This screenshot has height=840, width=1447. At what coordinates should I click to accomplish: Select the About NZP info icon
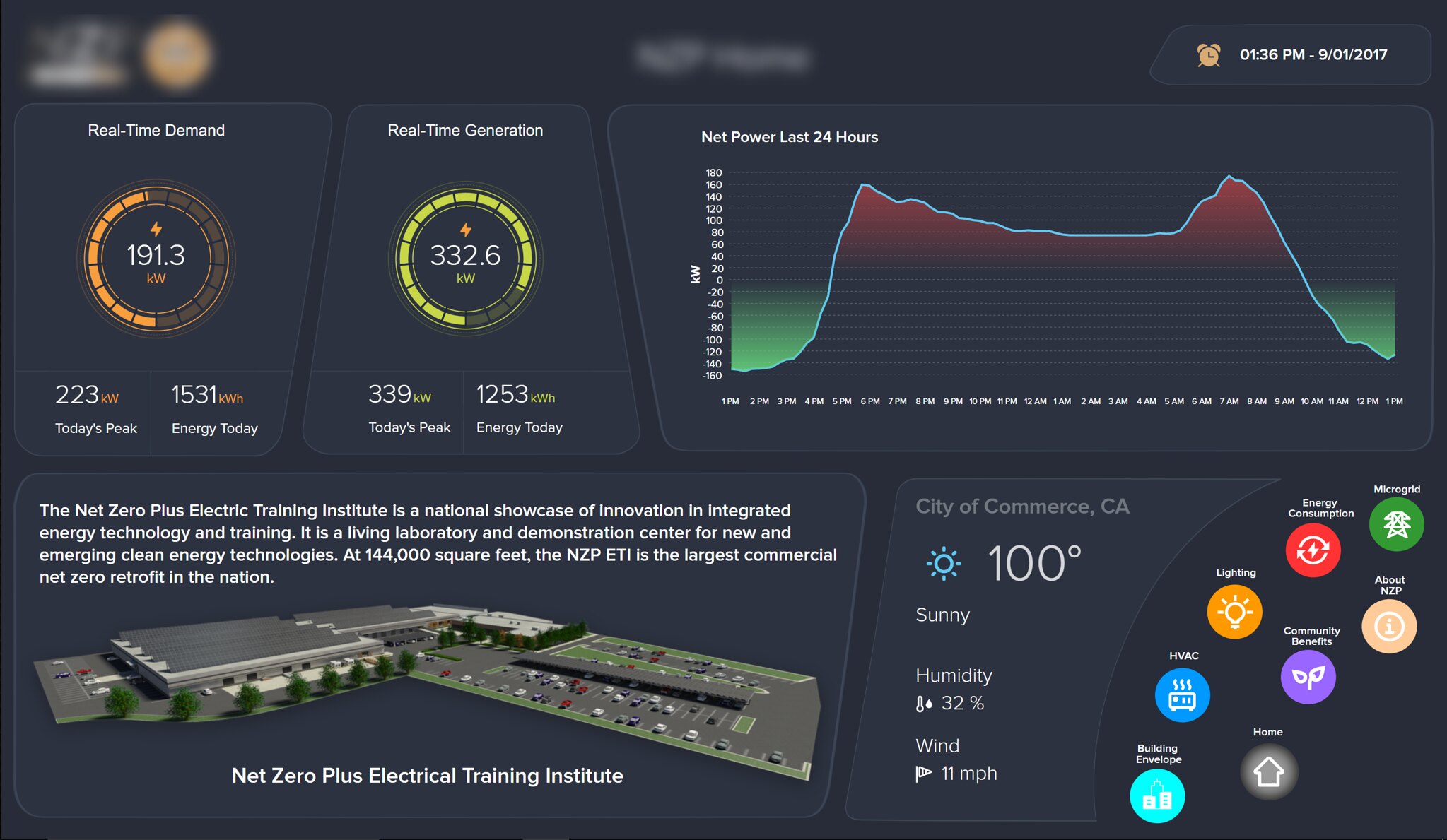(x=1389, y=626)
